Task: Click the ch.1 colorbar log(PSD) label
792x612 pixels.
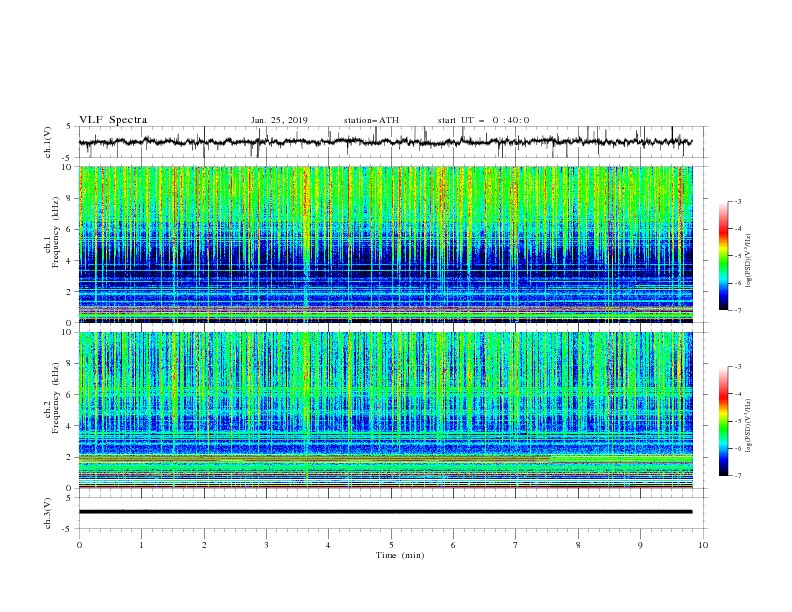Action: (748, 261)
